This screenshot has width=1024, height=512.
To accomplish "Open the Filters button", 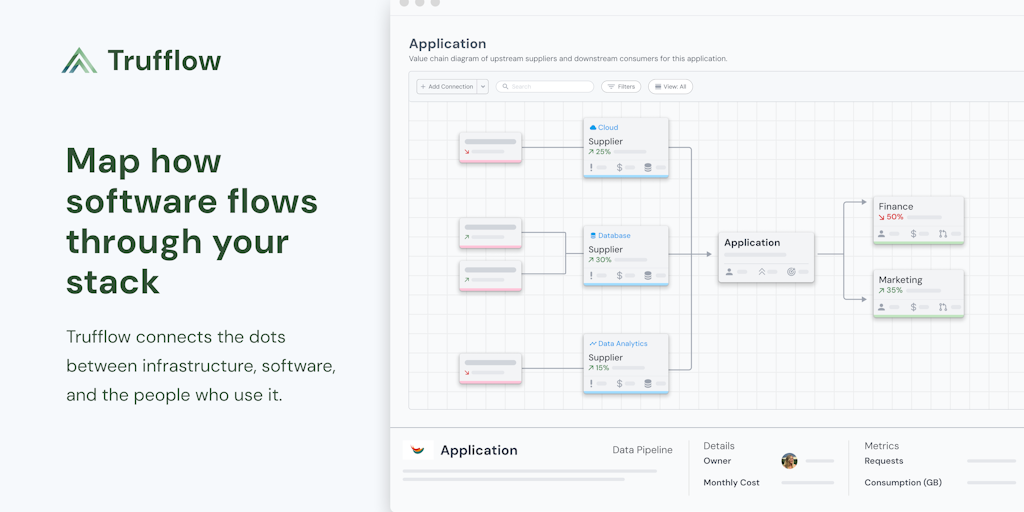I will [621, 87].
